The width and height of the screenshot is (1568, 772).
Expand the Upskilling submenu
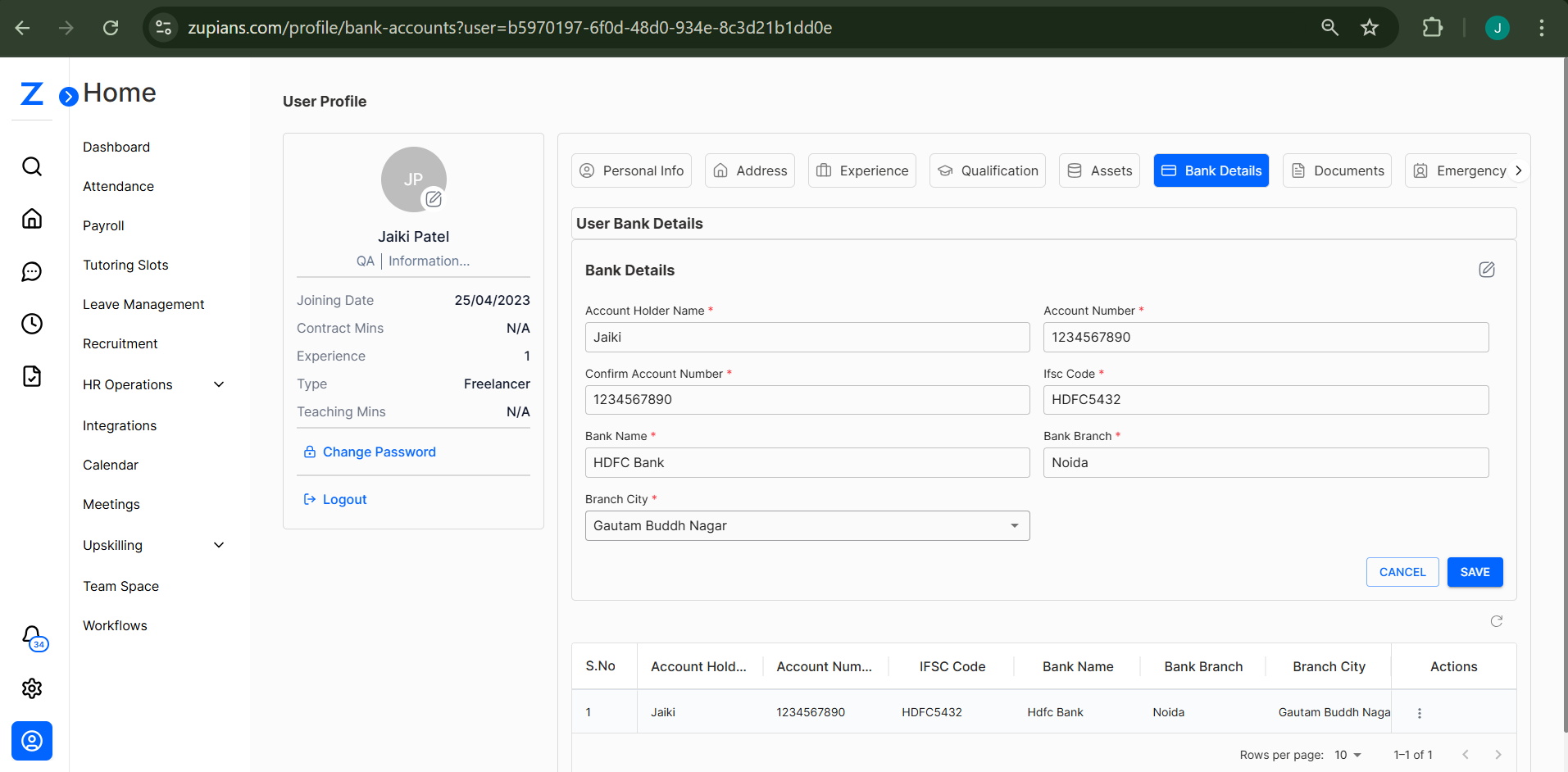pyautogui.click(x=219, y=545)
